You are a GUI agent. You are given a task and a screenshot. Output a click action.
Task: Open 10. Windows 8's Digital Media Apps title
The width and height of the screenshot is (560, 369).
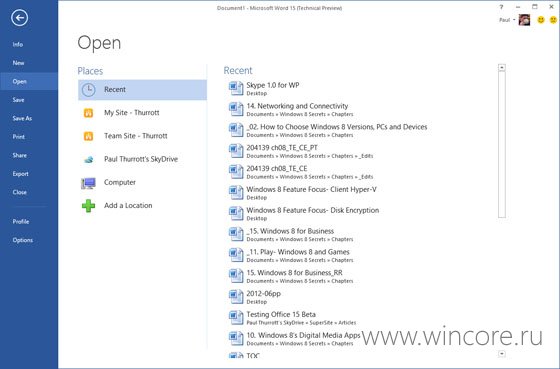(304, 335)
